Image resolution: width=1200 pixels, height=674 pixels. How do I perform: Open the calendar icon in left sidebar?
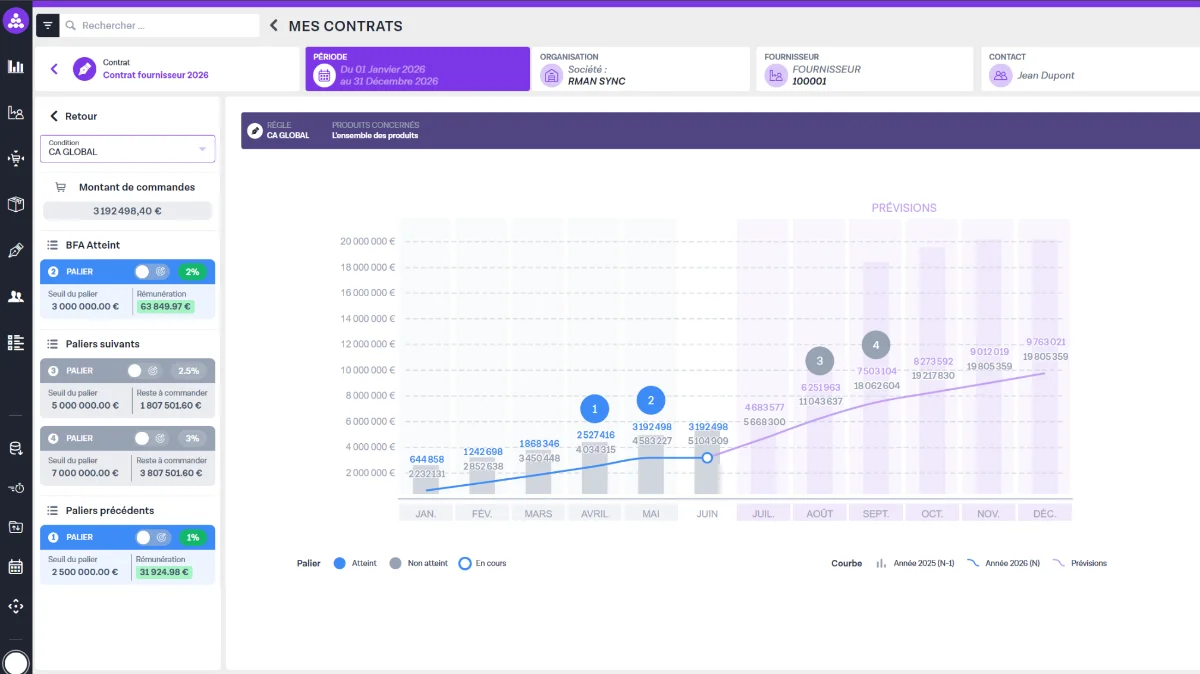(16, 567)
